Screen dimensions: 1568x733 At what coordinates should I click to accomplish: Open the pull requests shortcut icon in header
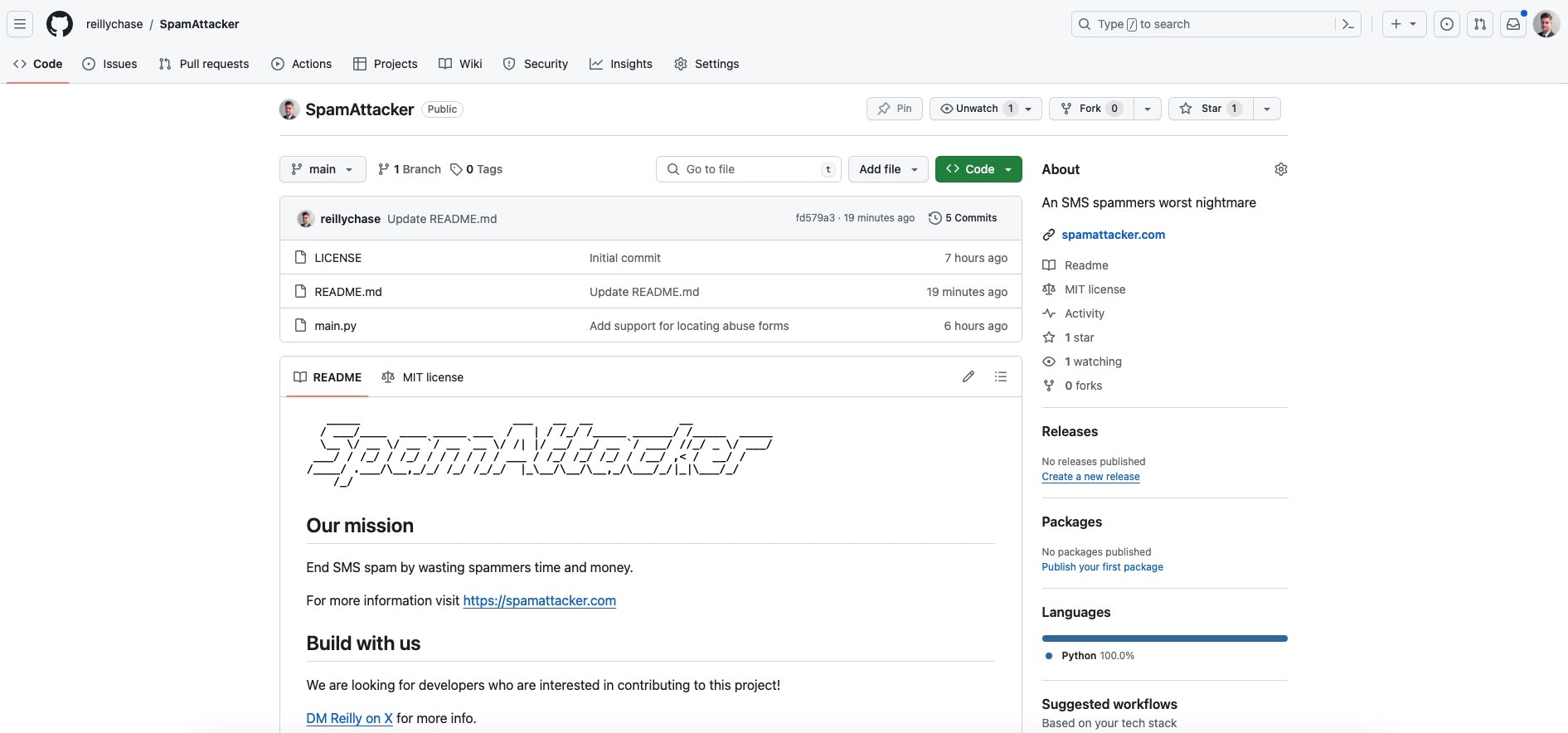point(1480,24)
